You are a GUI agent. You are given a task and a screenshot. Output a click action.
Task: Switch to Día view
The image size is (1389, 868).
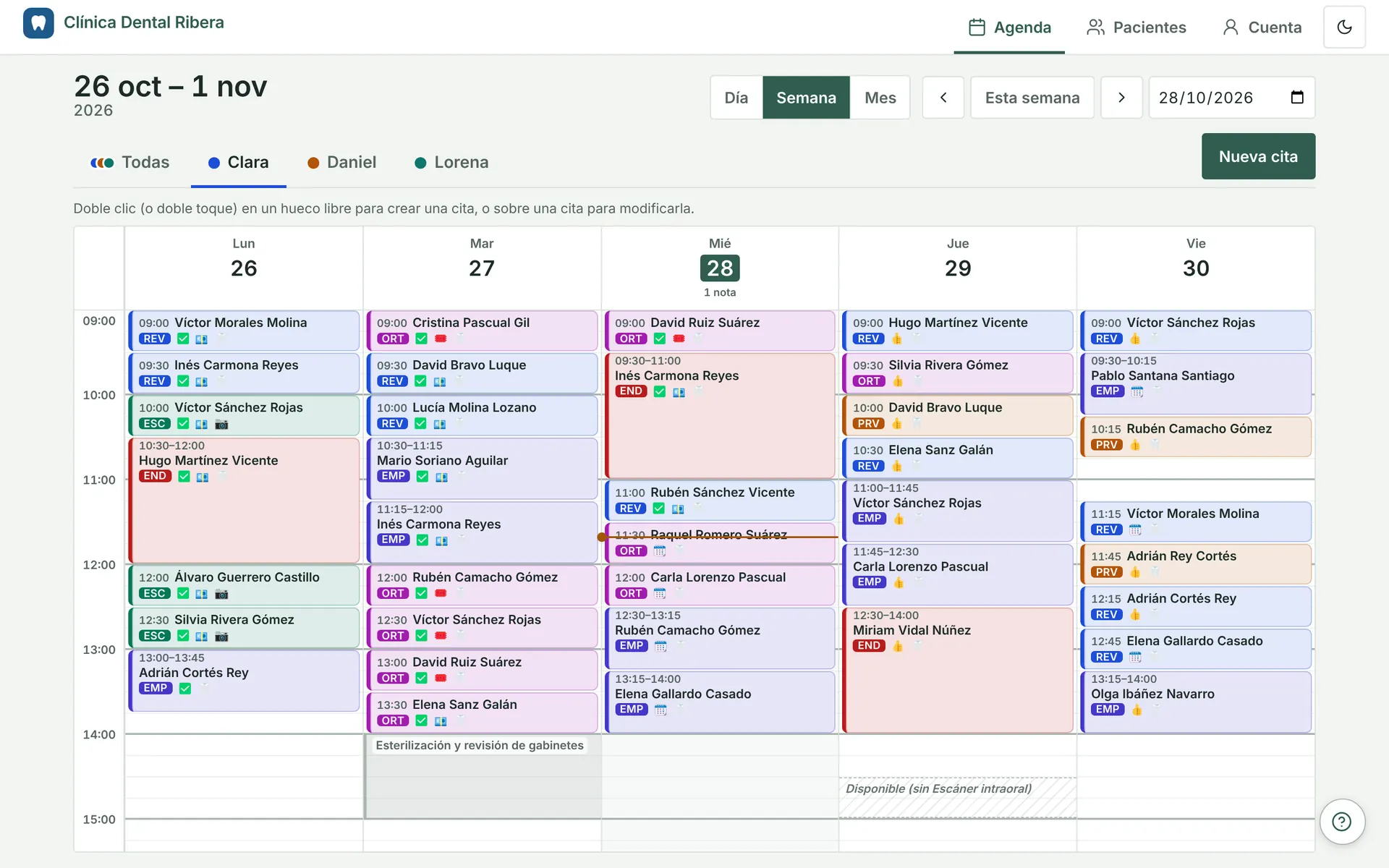(x=736, y=98)
